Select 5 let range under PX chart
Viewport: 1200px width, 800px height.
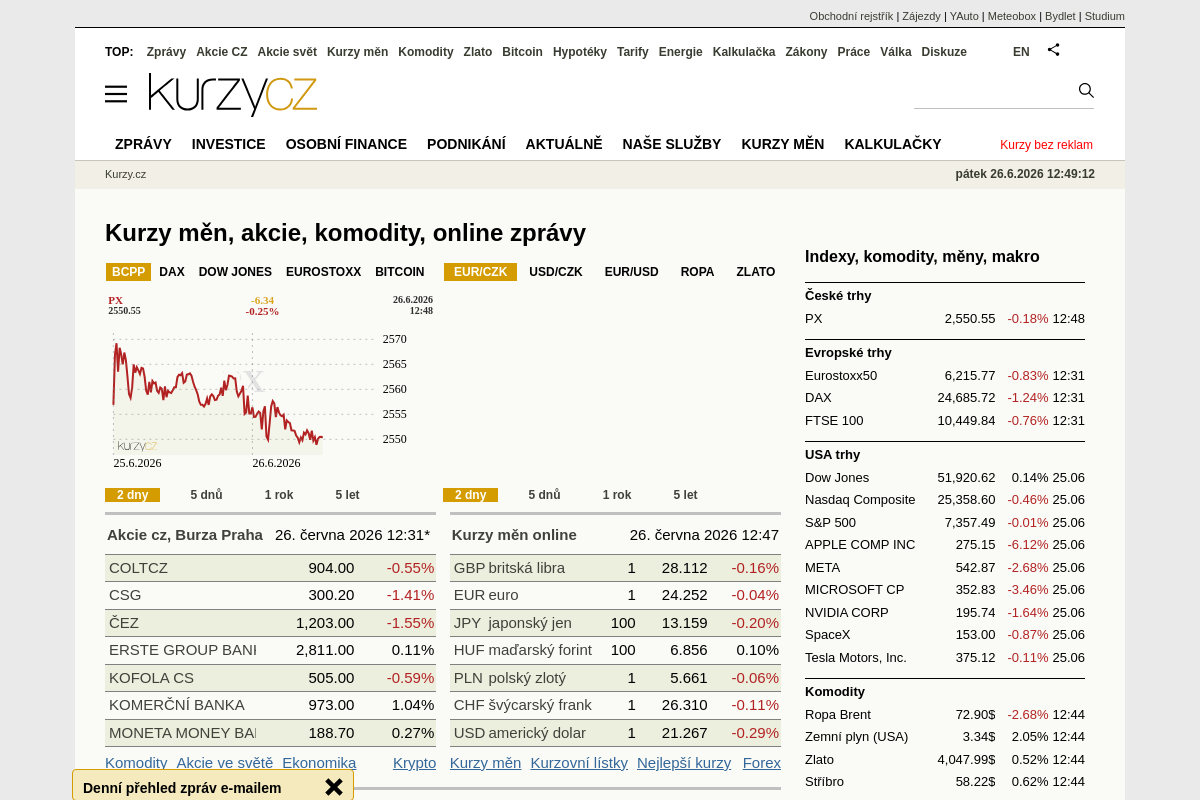[x=347, y=495]
